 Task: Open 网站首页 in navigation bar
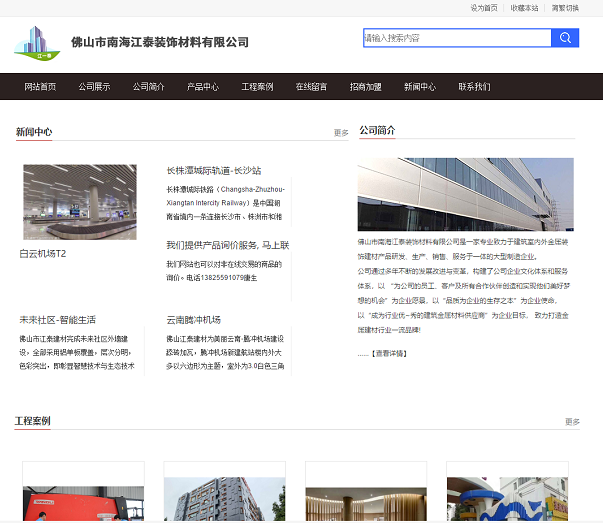point(40,87)
